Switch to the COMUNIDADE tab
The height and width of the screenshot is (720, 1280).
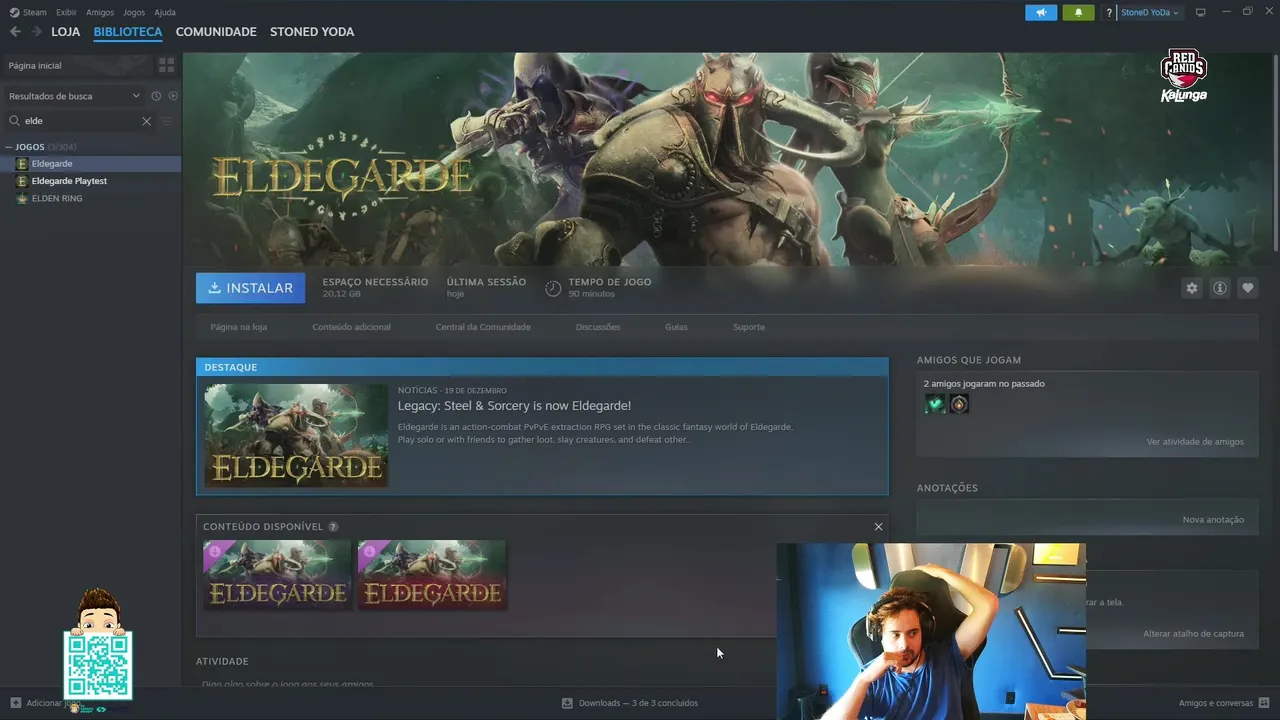(x=216, y=32)
